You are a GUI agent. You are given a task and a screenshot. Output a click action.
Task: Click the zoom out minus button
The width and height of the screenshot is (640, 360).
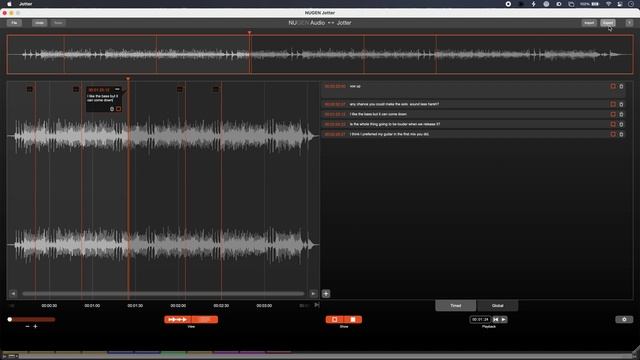(x=27, y=327)
